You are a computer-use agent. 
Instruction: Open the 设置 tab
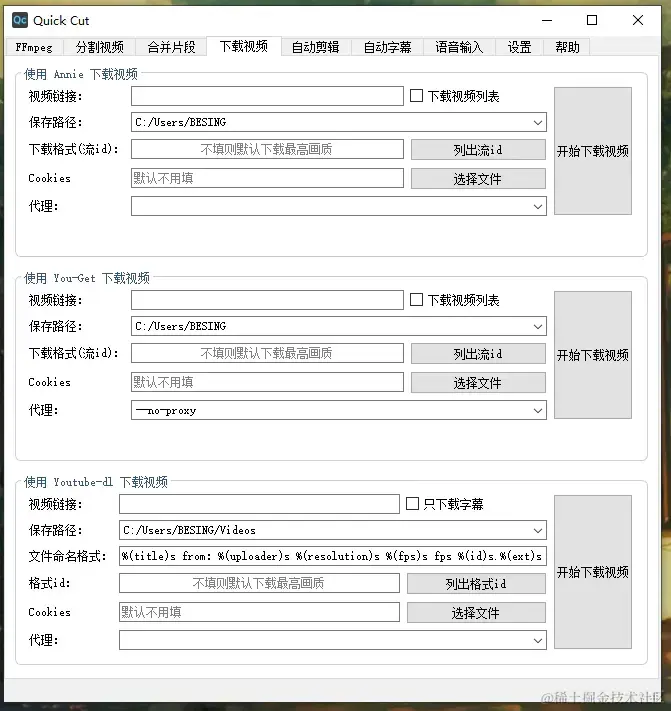[519, 47]
